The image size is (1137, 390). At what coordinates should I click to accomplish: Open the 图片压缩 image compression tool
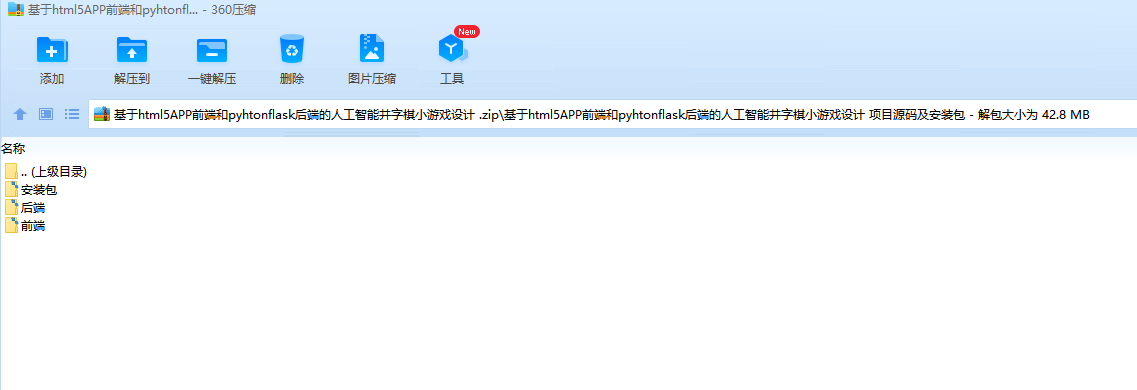pyautogui.click(x=372, y=49)
